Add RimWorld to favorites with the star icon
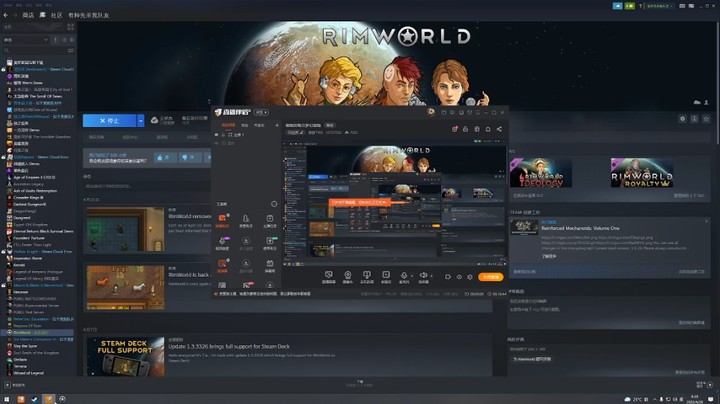Image resolution: width=720 pixels, height=404 pixels. (706, 119)
